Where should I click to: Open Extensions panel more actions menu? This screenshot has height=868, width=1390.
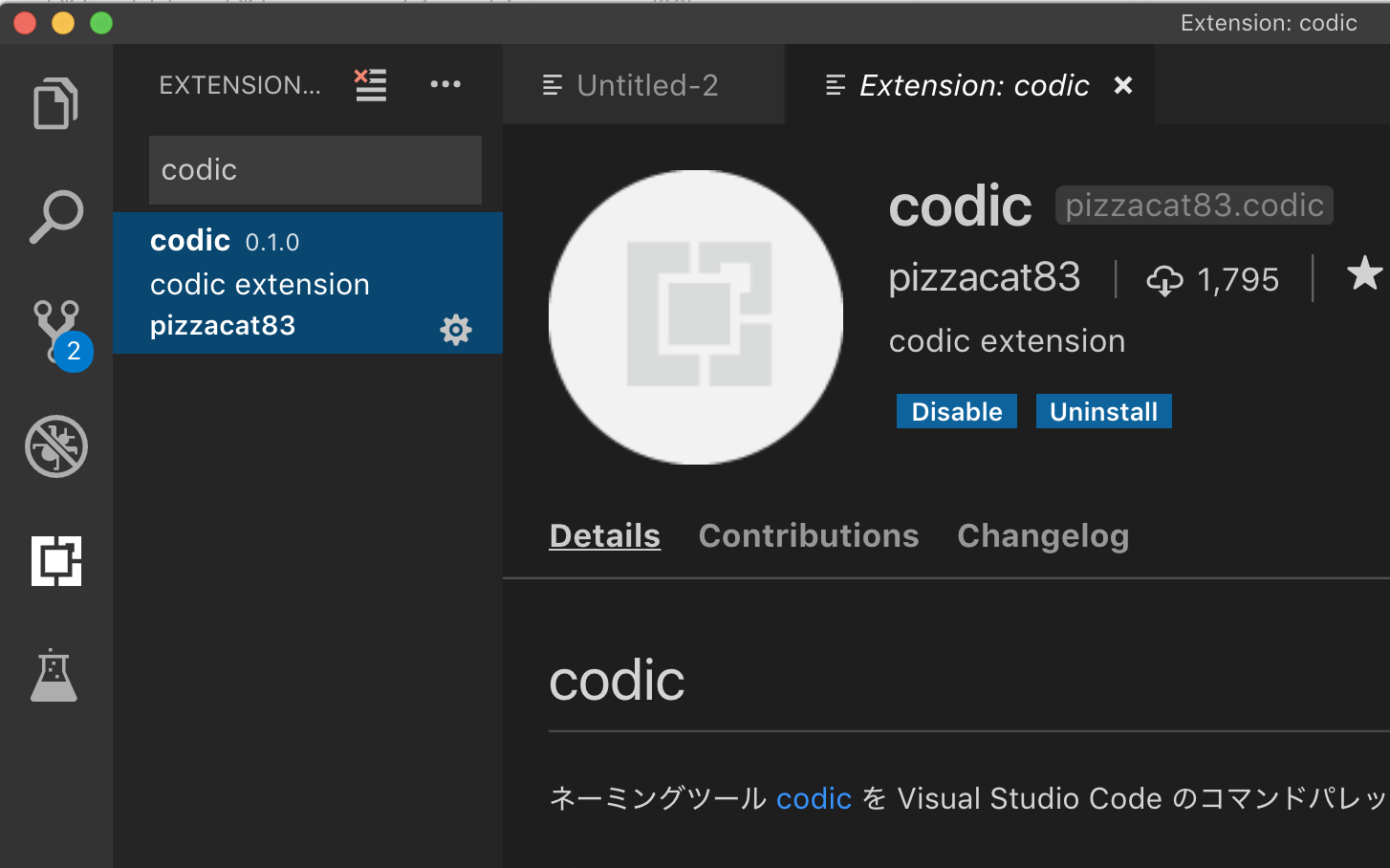click(445, 84)
